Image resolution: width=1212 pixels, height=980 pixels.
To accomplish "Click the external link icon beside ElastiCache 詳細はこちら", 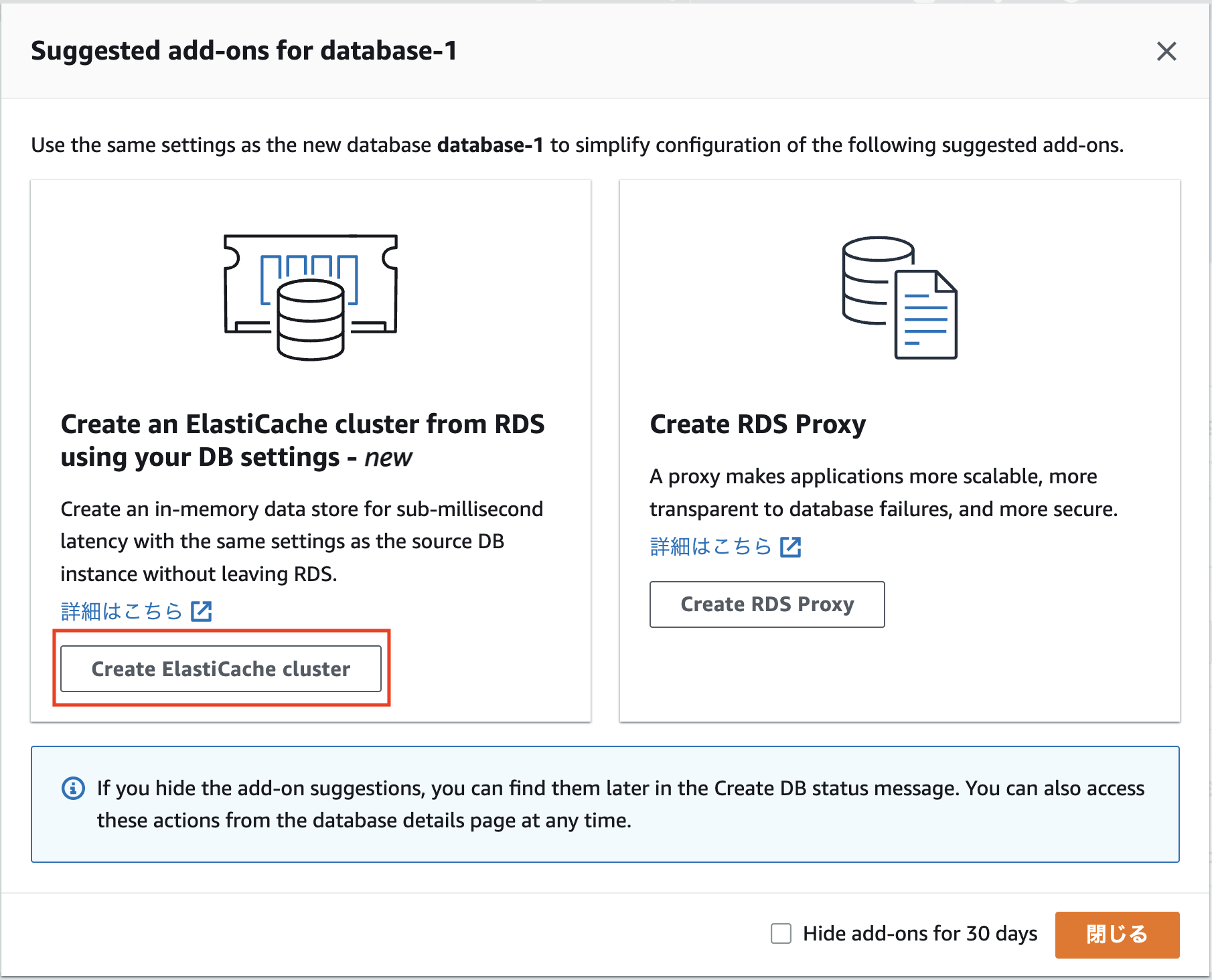I will [201, 610].
